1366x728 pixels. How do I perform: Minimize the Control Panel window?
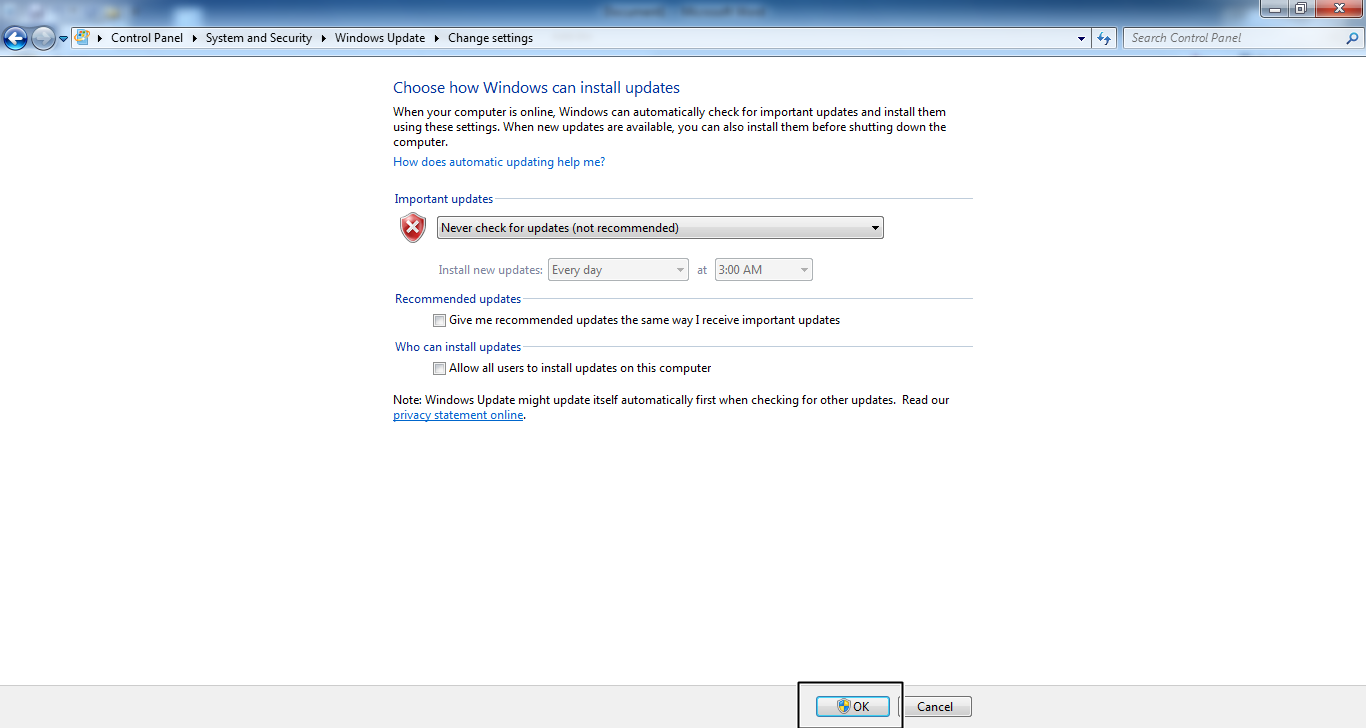point(1275,9)
